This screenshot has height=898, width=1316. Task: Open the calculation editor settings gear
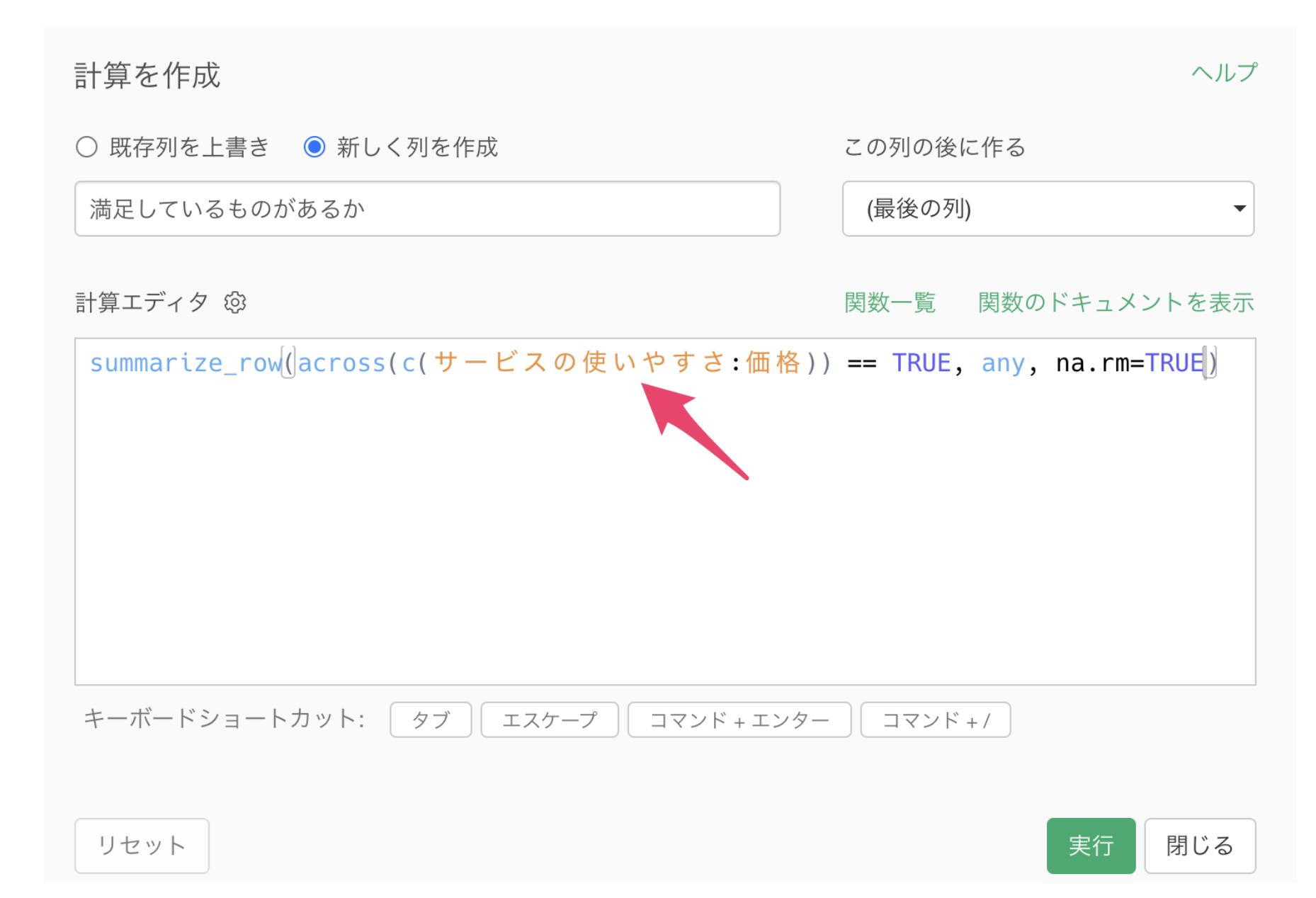(235, 302)
